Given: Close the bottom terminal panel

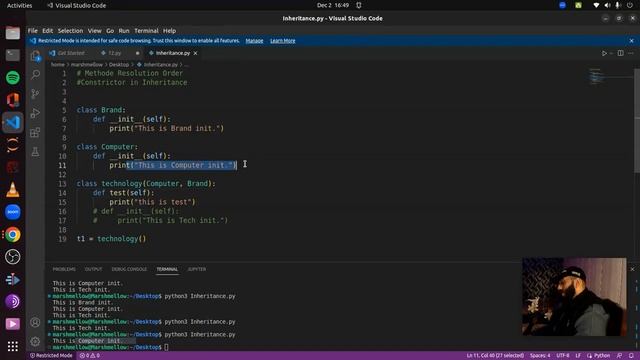Looking at the screenshot, I should (x=632, y=269).
